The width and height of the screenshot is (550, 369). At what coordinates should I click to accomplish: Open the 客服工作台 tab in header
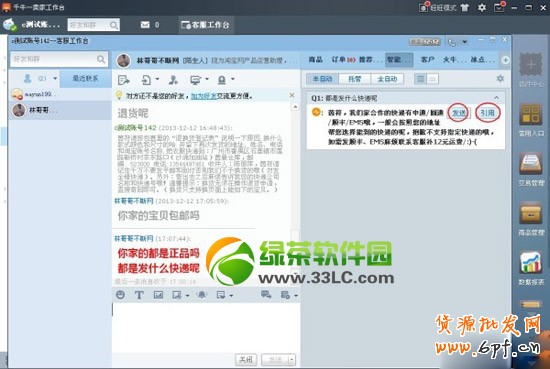click(206, 25)
